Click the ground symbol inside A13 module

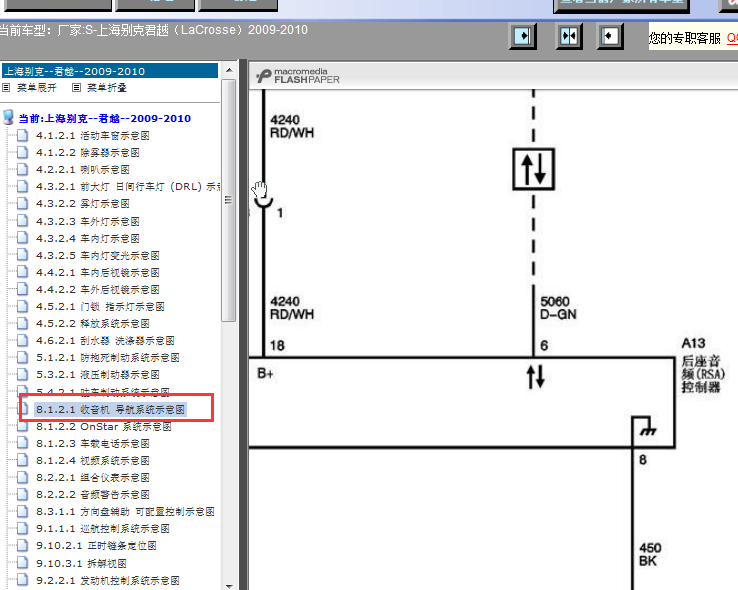pyautogui.click(x=648, y=431)
